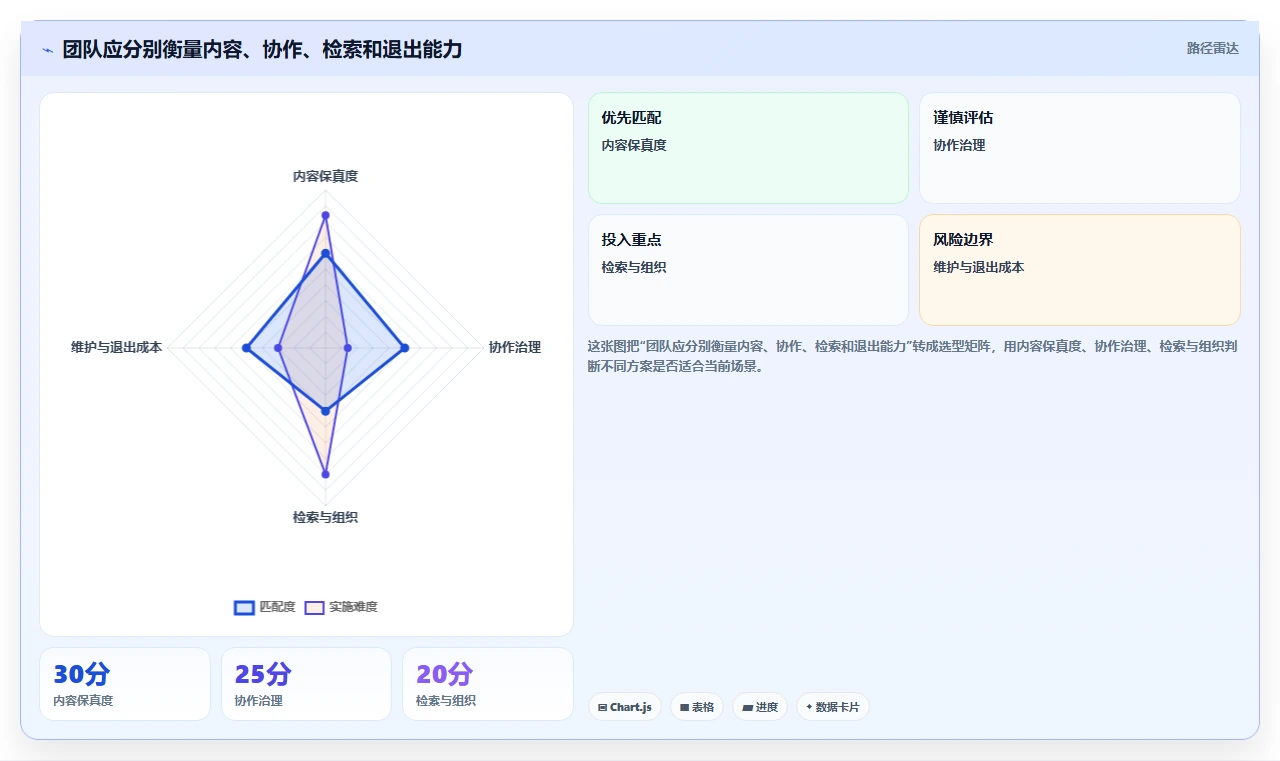Select the 数据卡片 chip
This screenshot has height=761, width=1280.
tap(832, 707)
